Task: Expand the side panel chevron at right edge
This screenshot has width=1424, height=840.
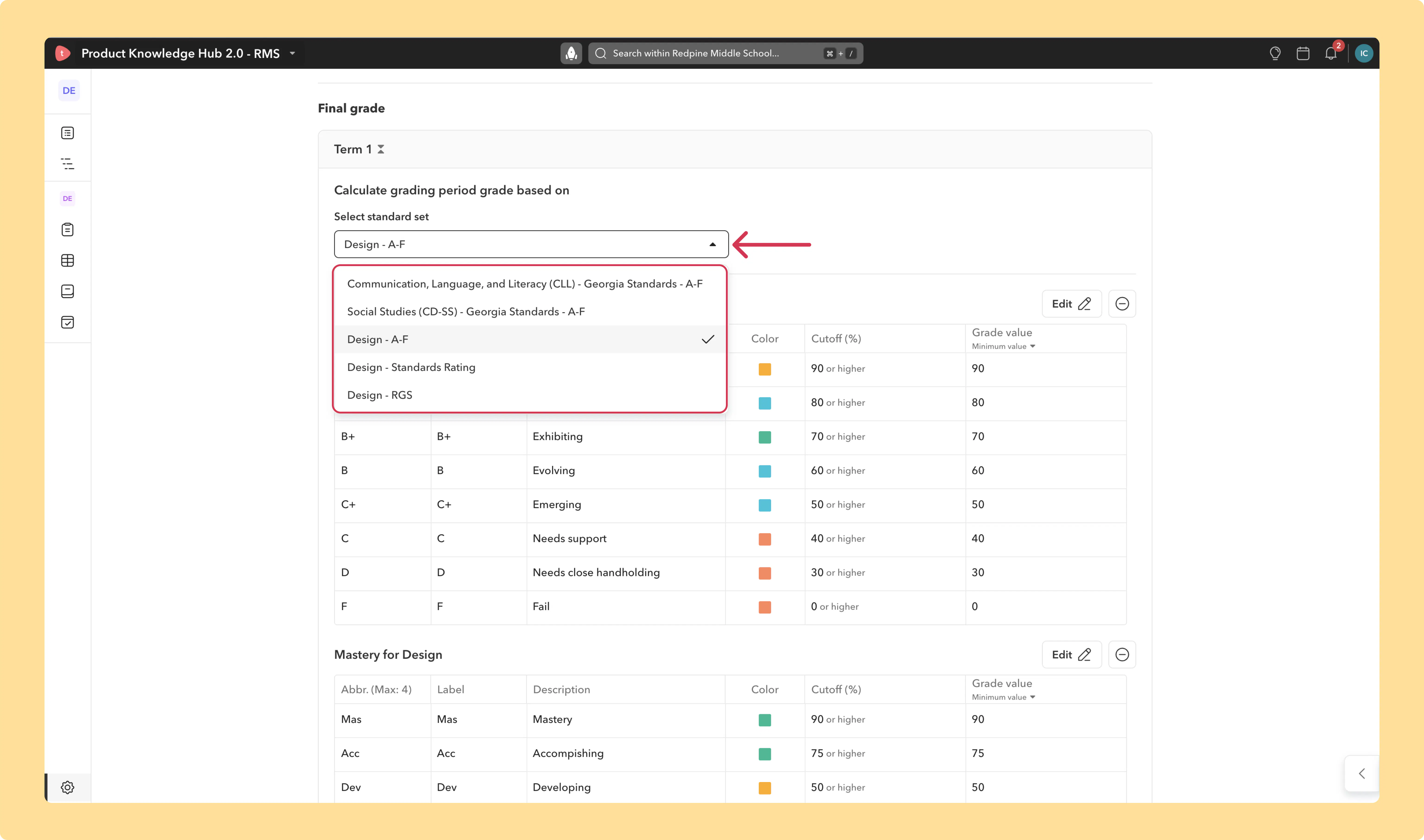Action: (x=1362, y=774)
